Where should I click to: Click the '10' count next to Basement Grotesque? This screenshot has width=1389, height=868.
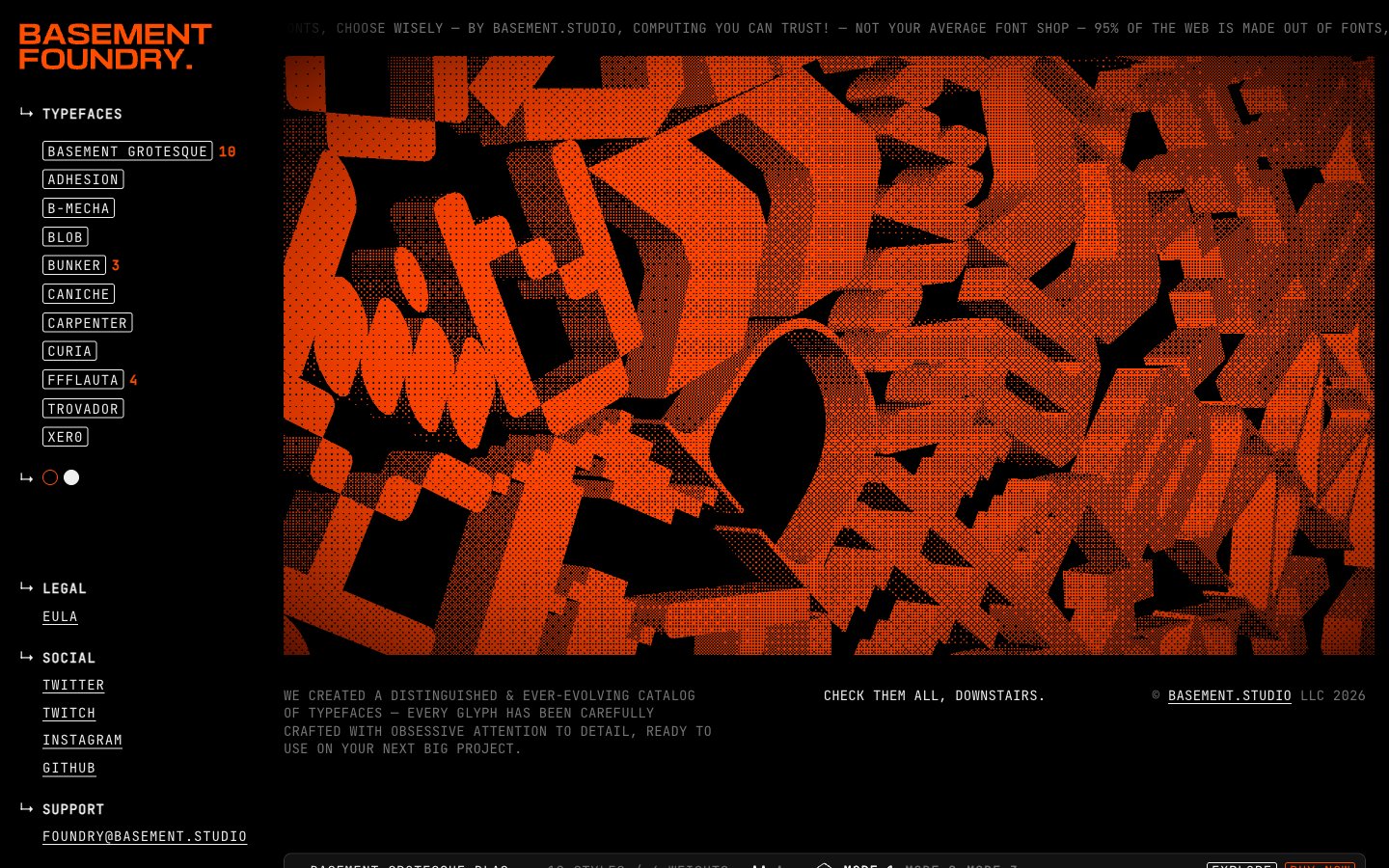[x=227, y=151]
